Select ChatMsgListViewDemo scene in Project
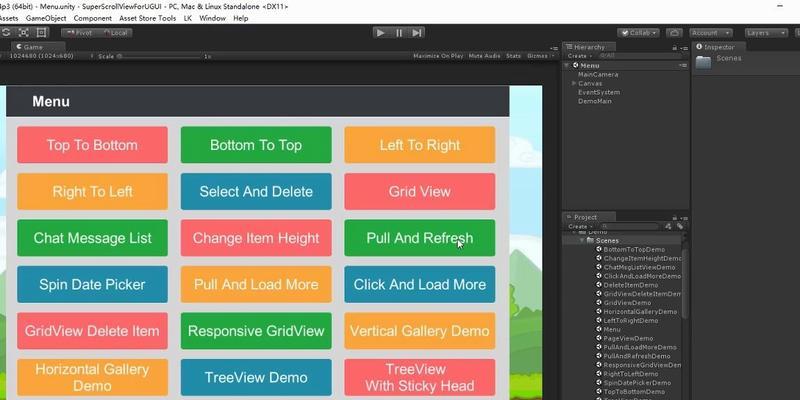This screenshot has width=800, height=400. pyautogui.click(x=639, y=267)
